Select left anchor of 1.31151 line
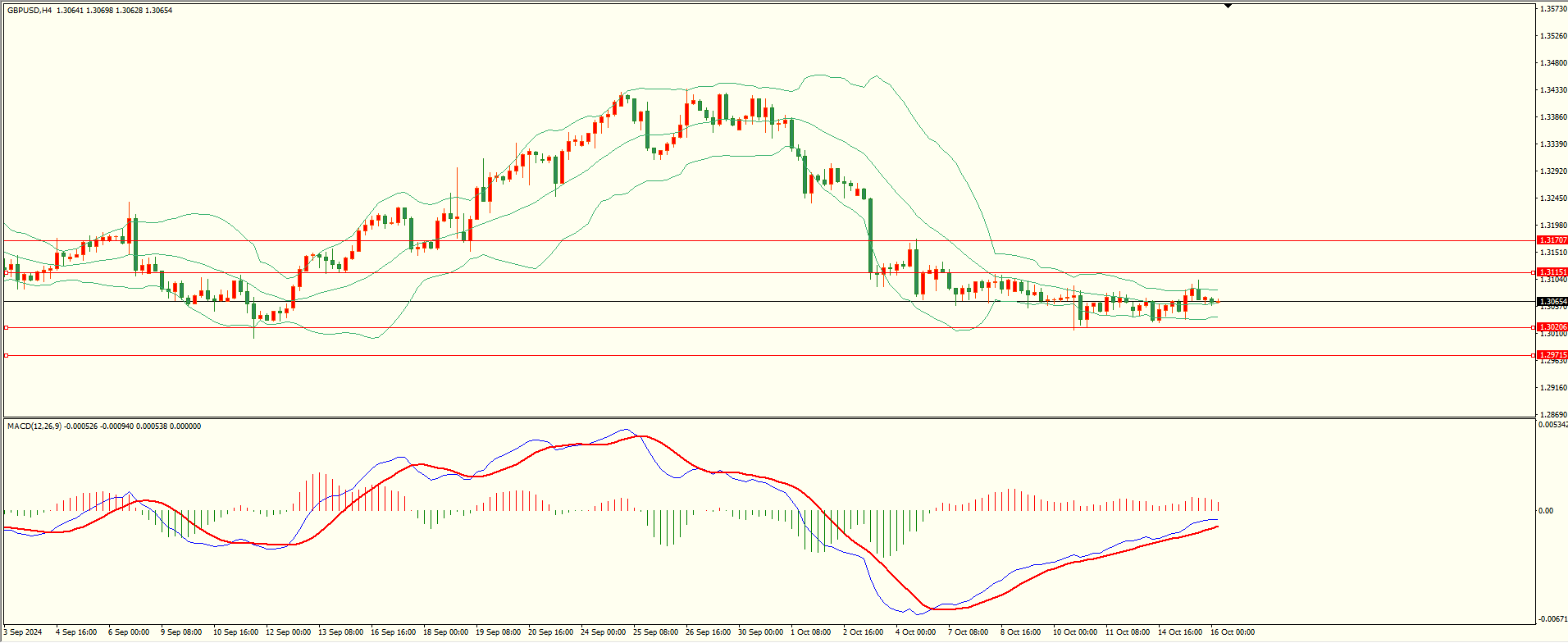Viewport: 1568px width, 643px height. 6,272
